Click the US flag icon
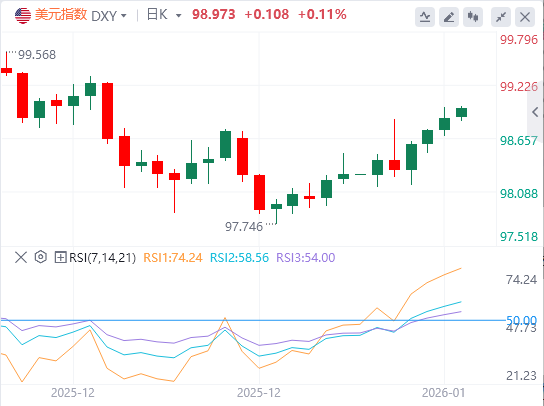This screenshot has width=544, height=406. [x=23, y=16]
